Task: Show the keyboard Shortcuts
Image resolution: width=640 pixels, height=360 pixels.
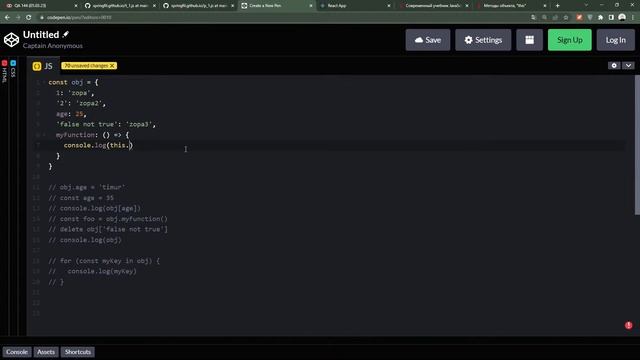Action: [x=78, y=352]
